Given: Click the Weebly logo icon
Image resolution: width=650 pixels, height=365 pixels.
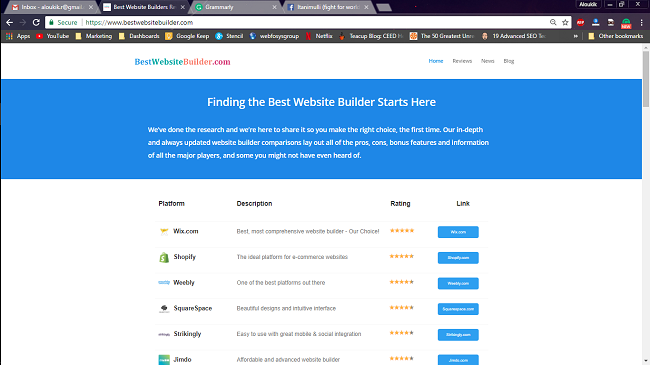Looking at the screenshot, I should click(164, 282).
